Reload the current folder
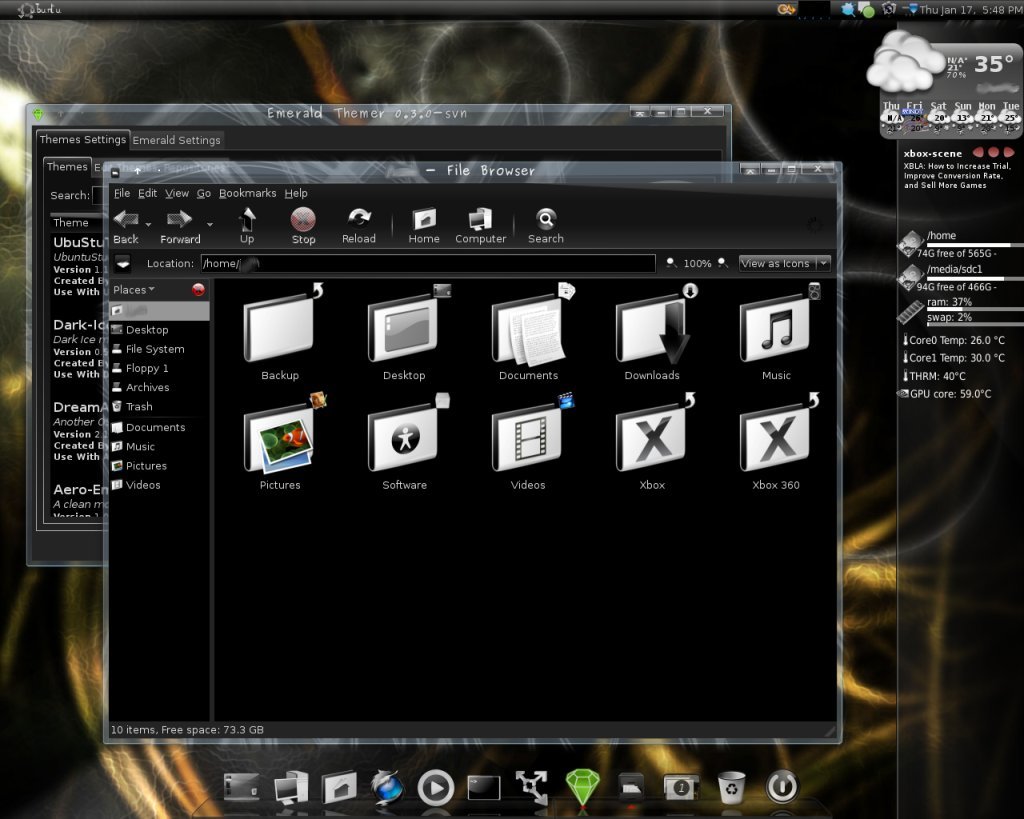This screenshot has height=819, width=1024. (x=359, y=226)
